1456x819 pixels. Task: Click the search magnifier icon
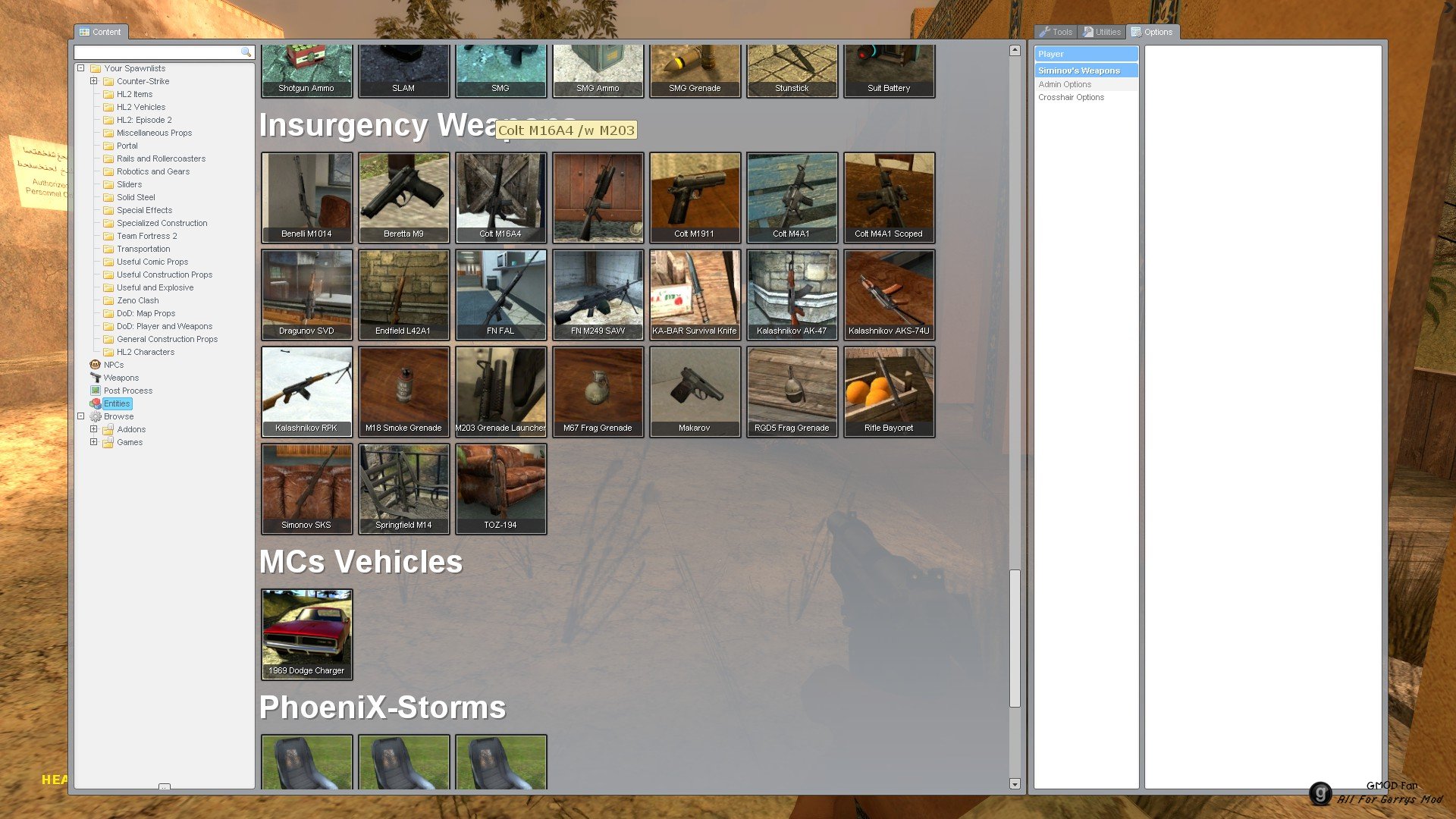tap(246, 52)
